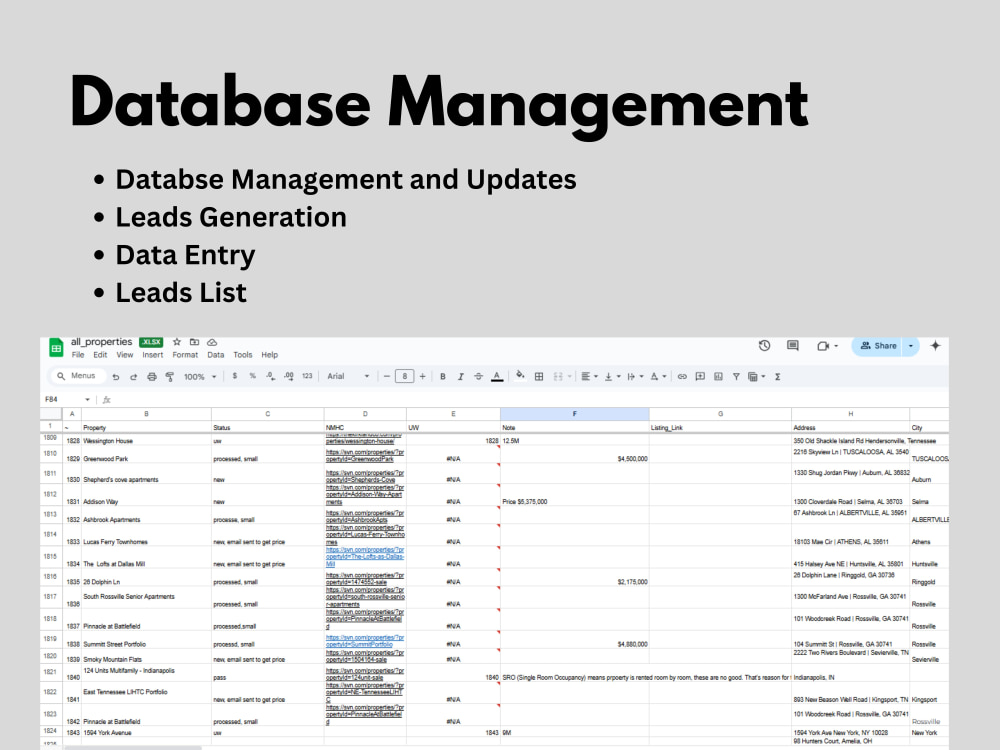Click the font size field
The height and width of the screenshot is (750, 1000).
pyautogui.click(x=404, y=377)
